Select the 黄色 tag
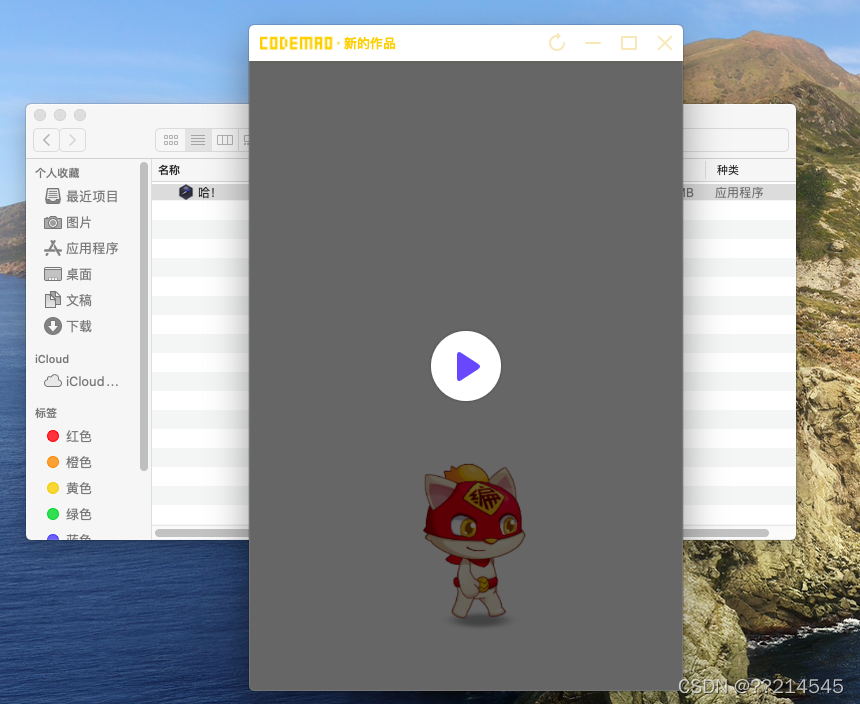Screen dimensions: 860x704 [69, 488]
